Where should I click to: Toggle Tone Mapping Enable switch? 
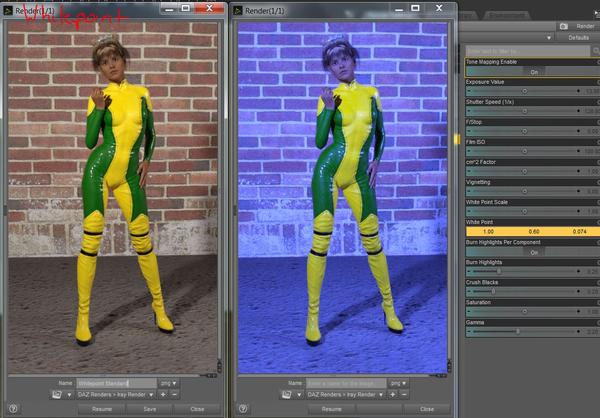[533, 72]
